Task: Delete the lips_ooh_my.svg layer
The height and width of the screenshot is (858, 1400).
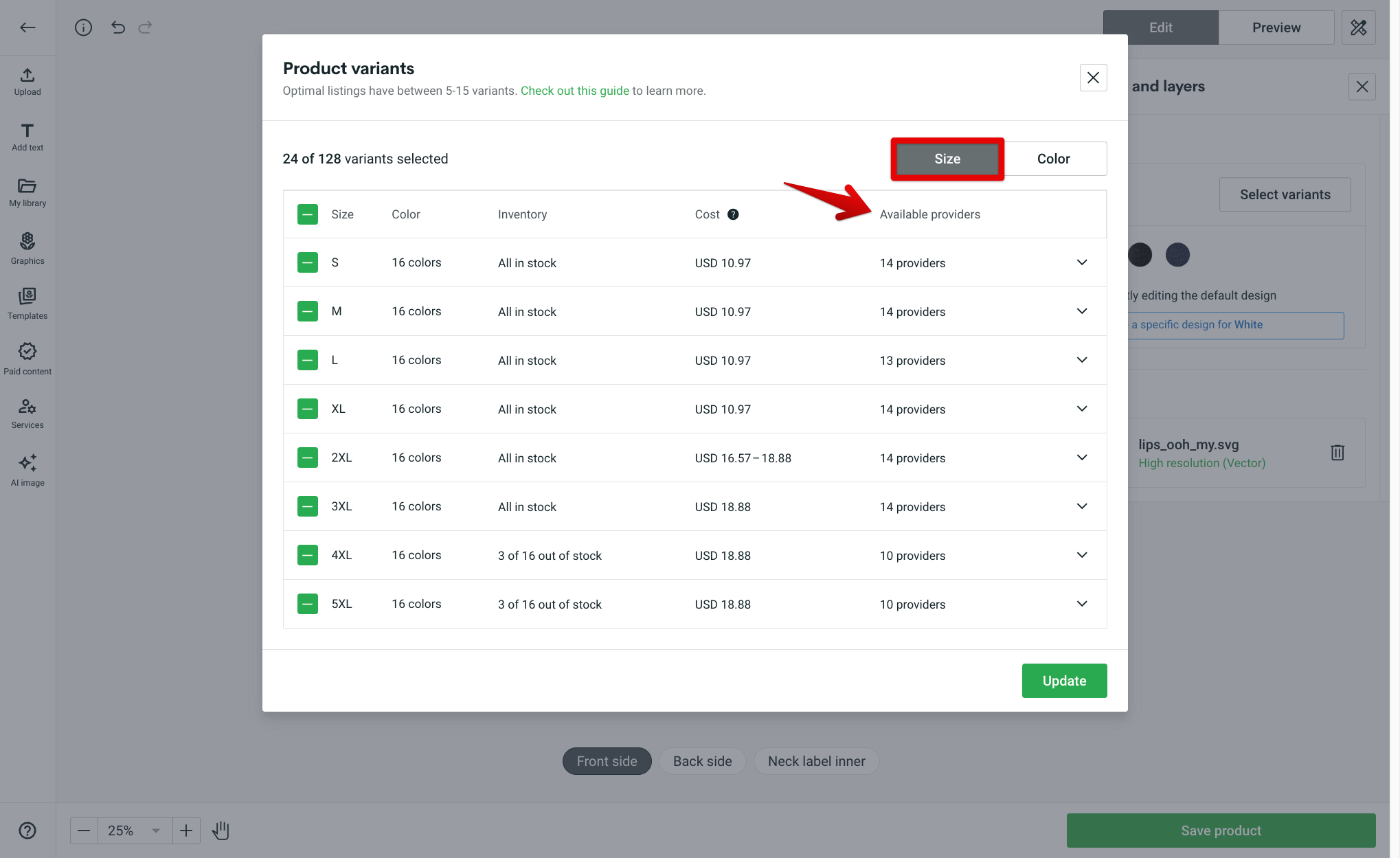Action: [x=1337, y=452]
